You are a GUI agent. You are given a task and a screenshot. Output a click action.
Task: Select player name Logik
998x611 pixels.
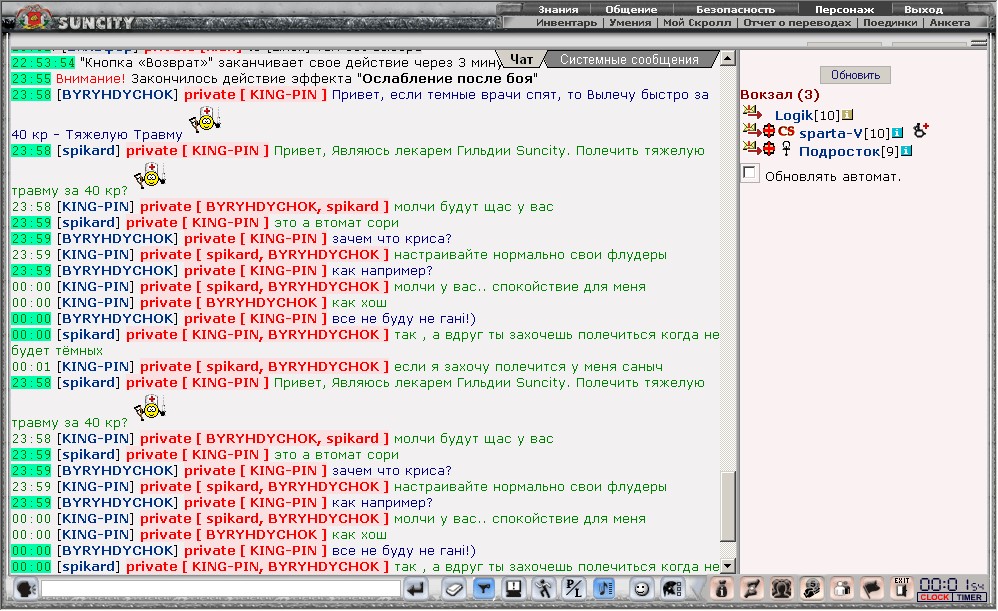[x=794, y=115]
